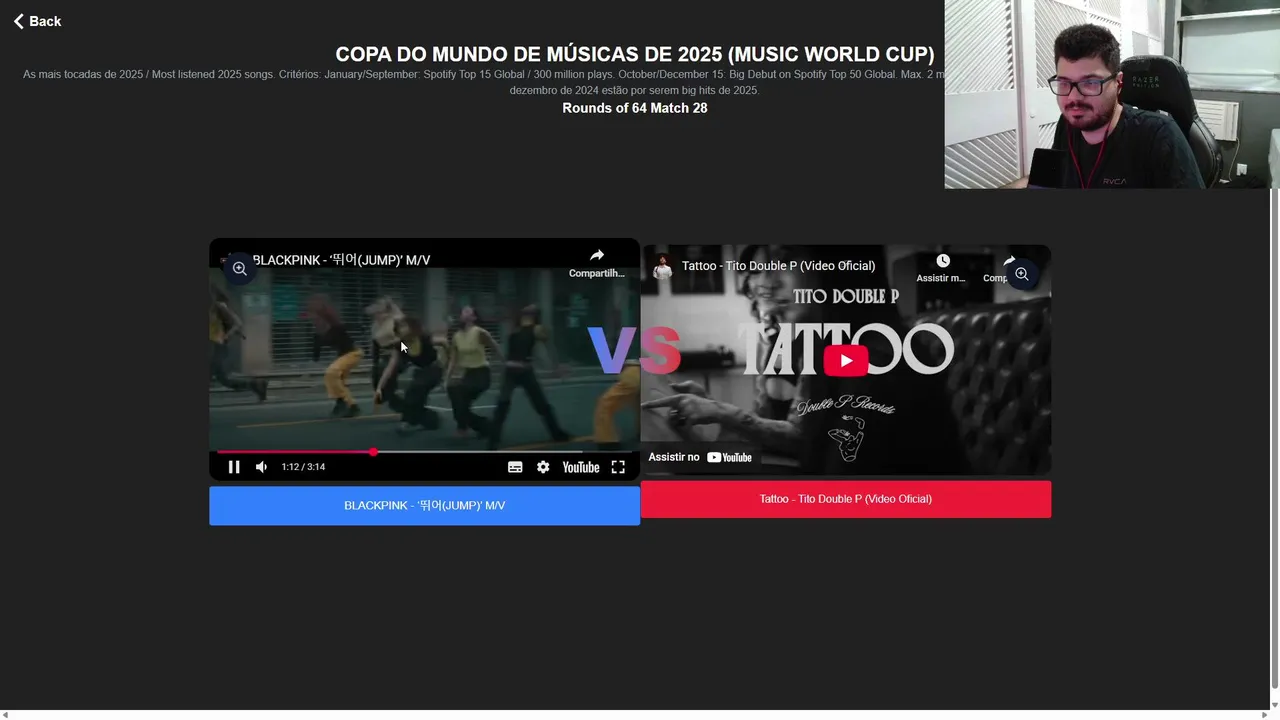Click the horizontal scrollbar at the bottom
1280x720 pixels.
[x=636, y=715]
